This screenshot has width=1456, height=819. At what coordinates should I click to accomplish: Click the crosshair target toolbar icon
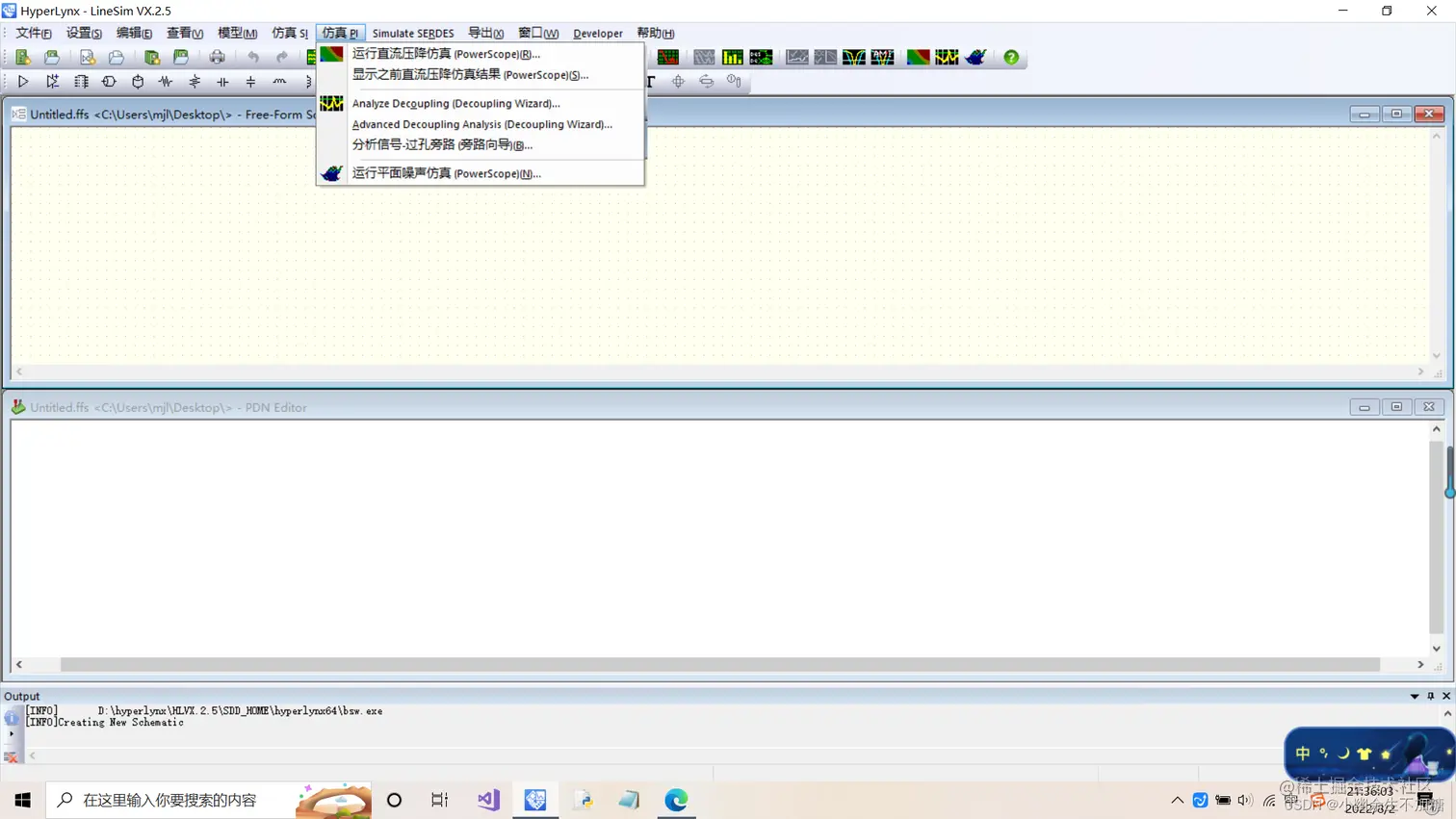(678, 82)
